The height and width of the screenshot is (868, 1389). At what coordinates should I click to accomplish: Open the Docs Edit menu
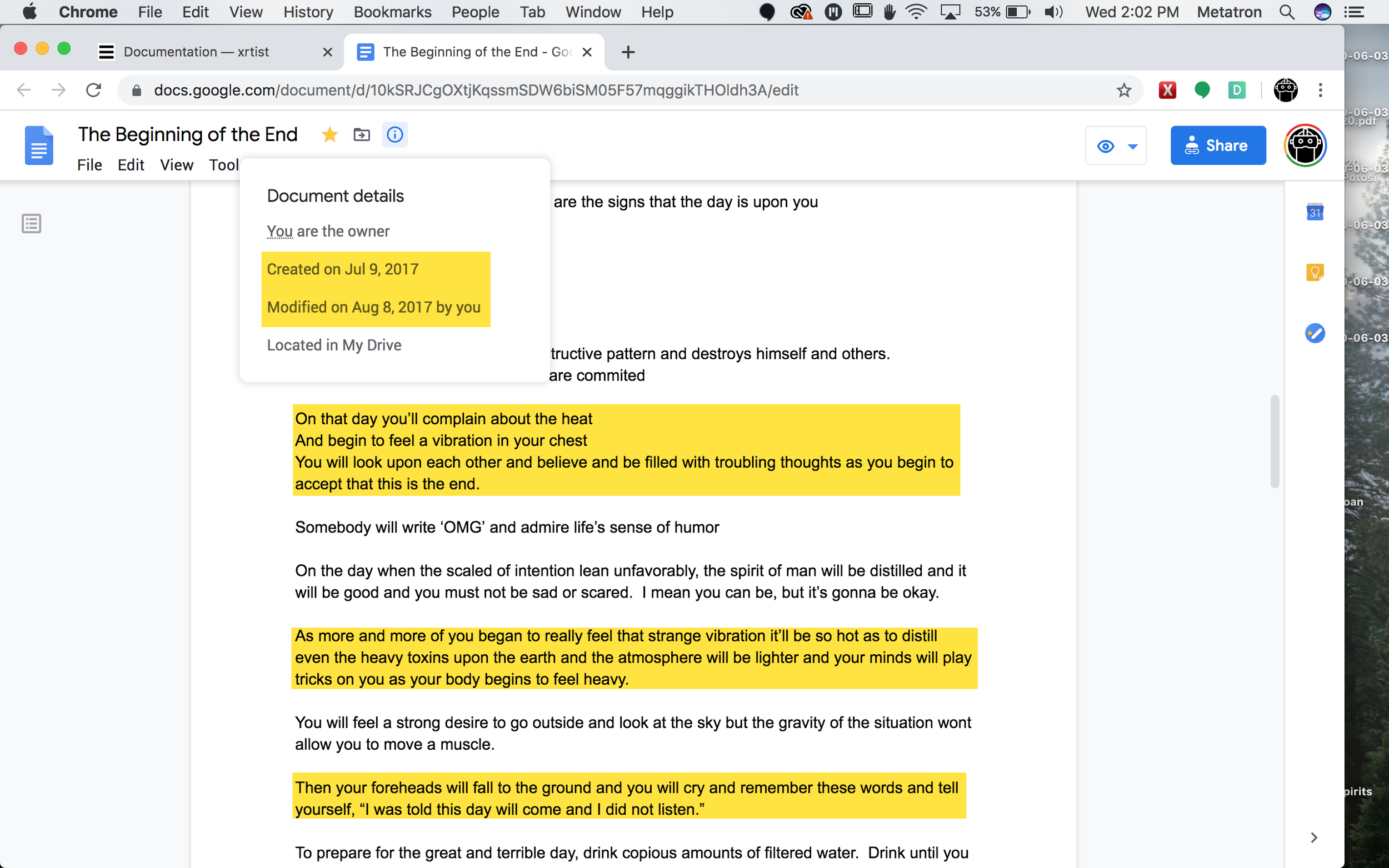(131, 165)
